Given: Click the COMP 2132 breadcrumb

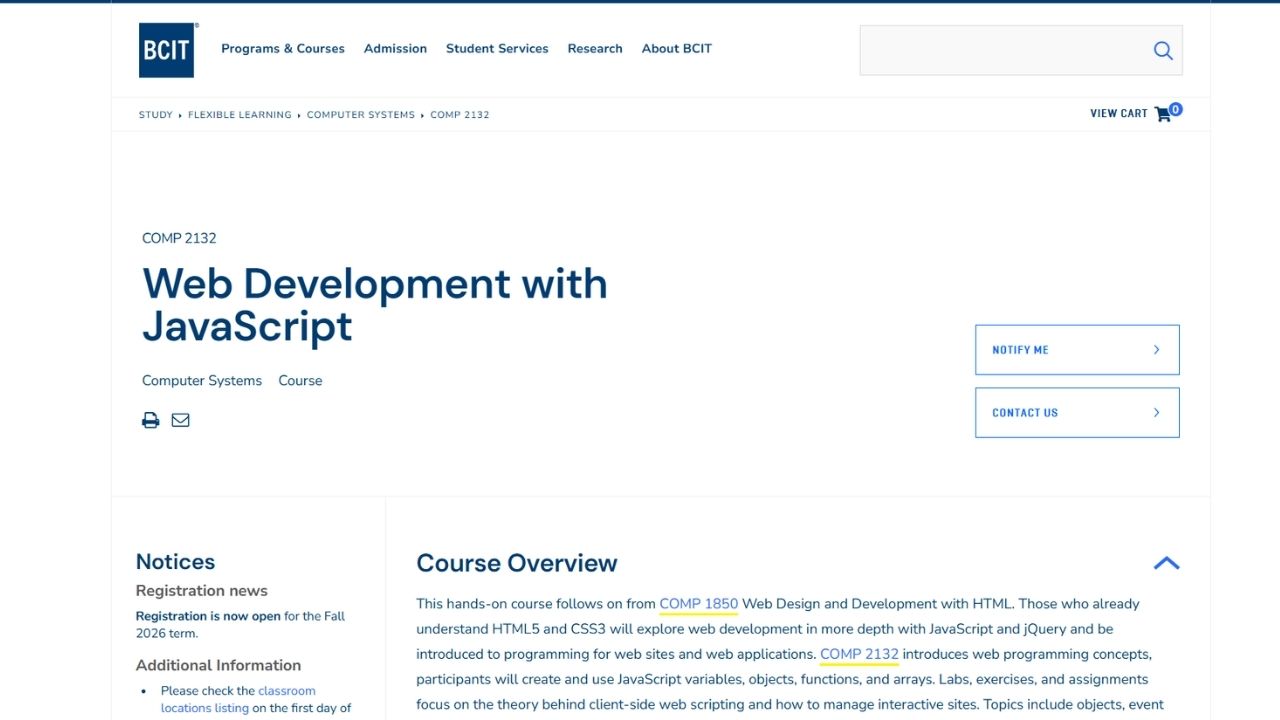Looking at the screenshot, I should (460, 115).
